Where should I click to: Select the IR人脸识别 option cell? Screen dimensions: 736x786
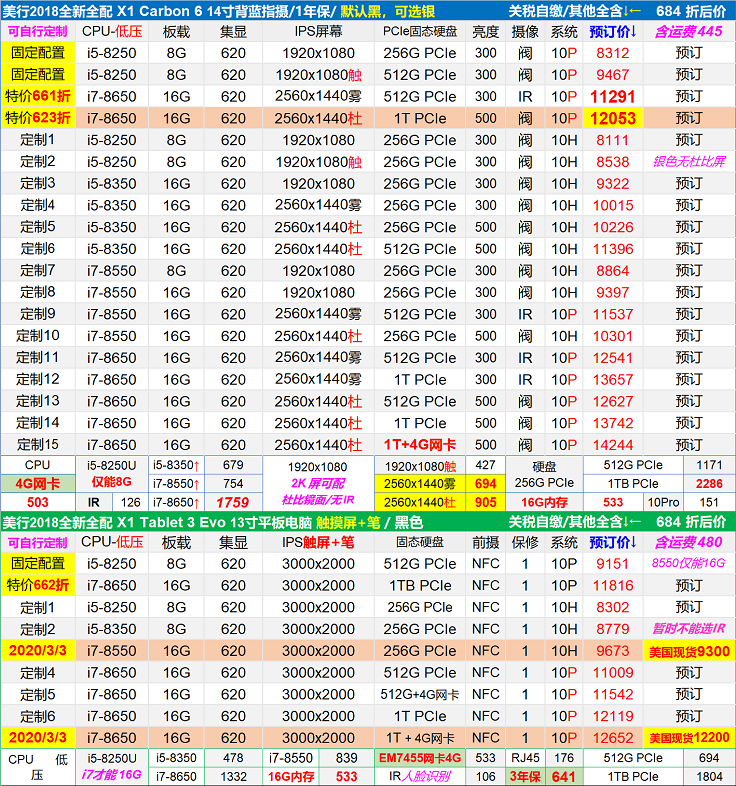[433, 776]
